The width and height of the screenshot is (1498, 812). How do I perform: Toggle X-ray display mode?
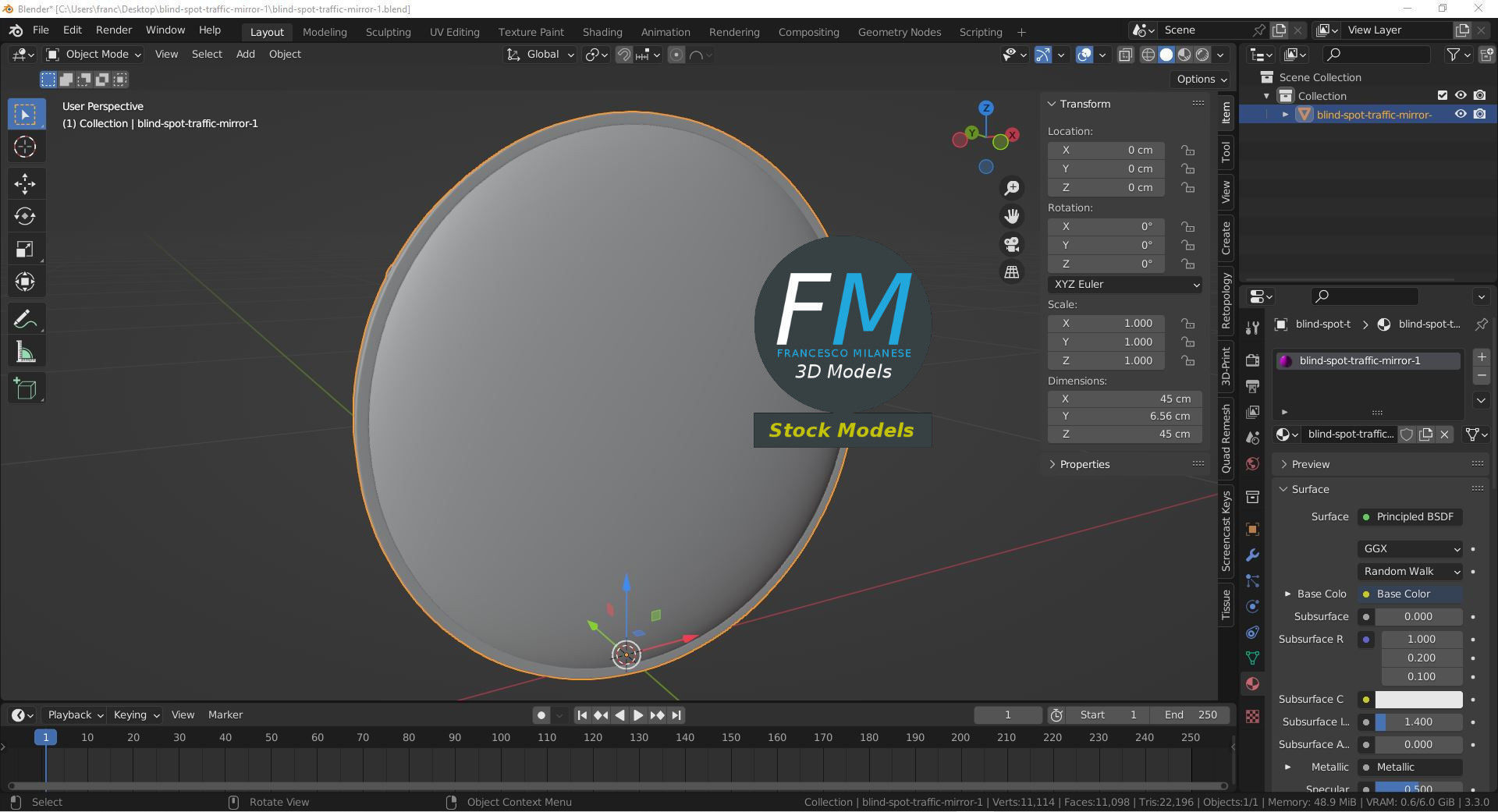[1125, 55]
